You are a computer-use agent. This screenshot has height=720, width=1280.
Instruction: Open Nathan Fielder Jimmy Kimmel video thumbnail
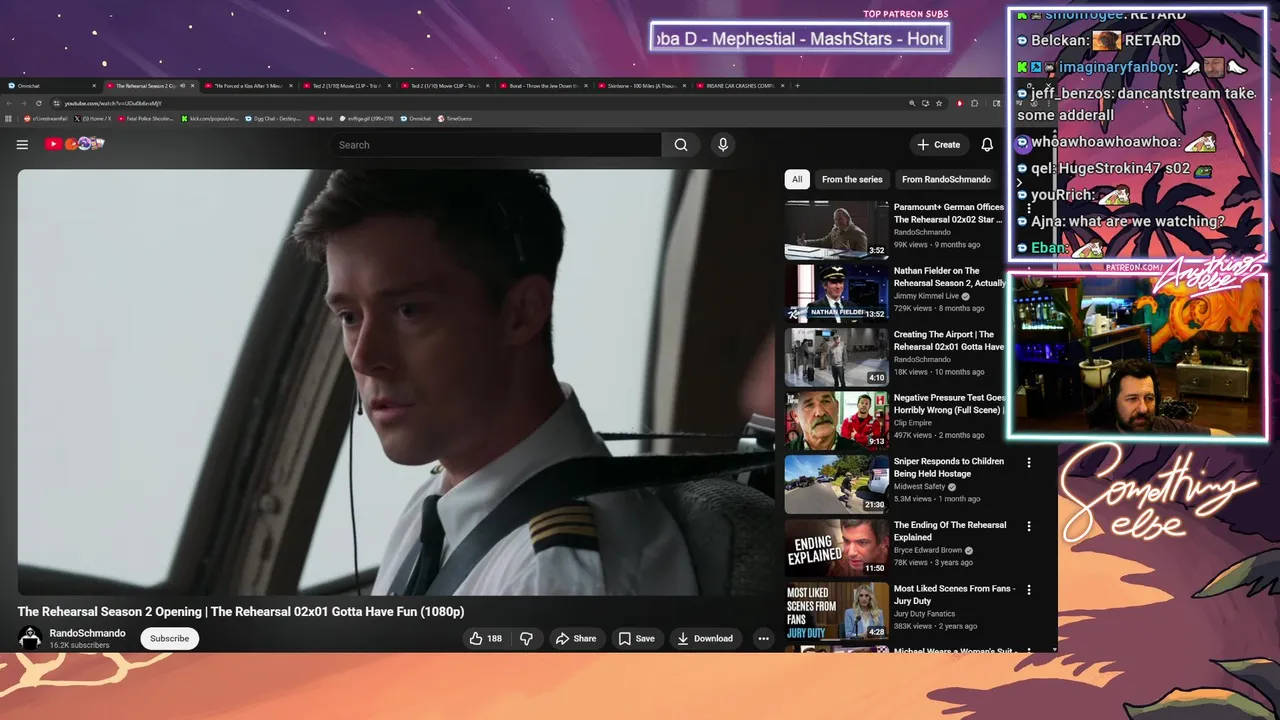tap(836, 293)
